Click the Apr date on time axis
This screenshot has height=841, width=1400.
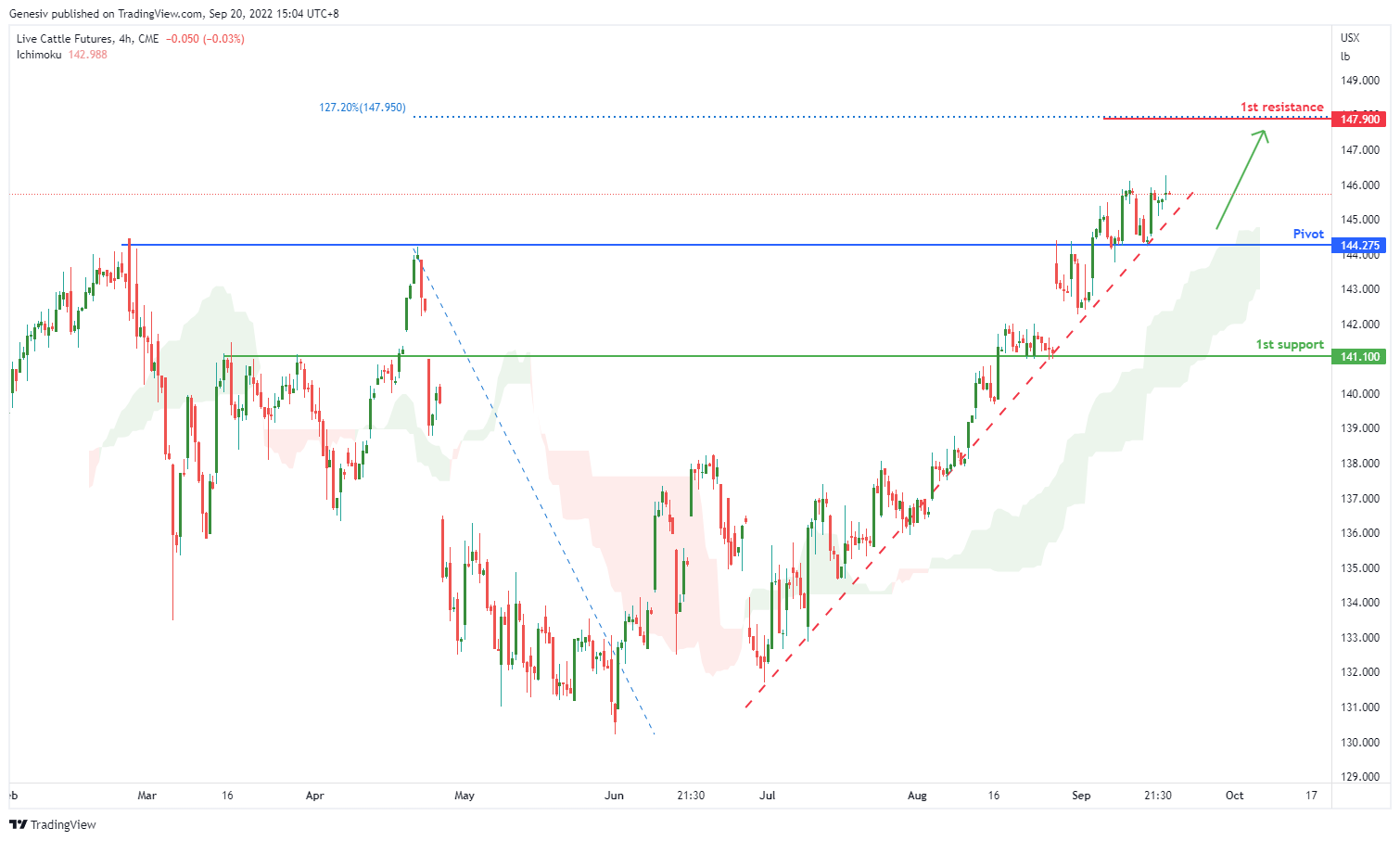point(315,796)
